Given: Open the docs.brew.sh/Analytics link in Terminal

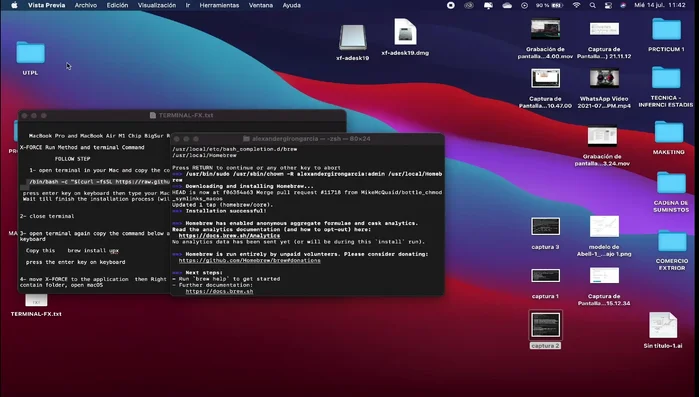Looking at the screenshot, I should point(229,235).
